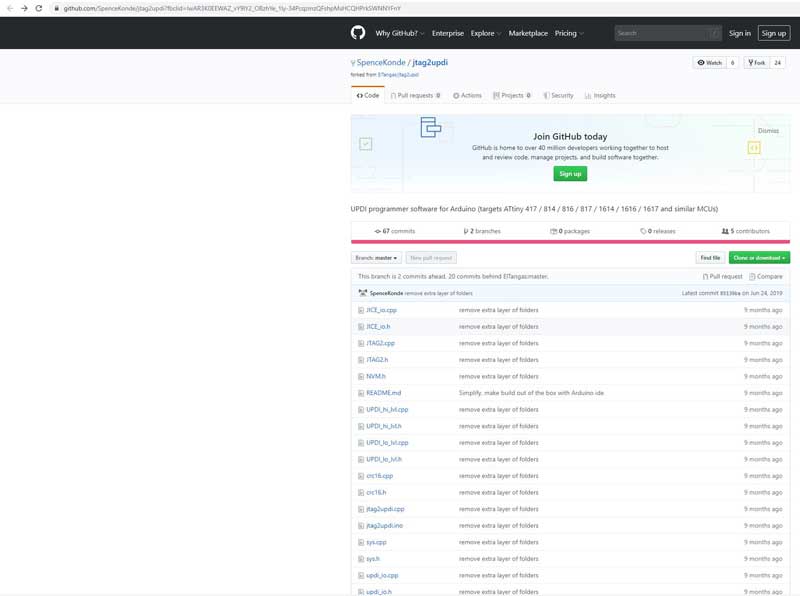The height and width of the screenshot is (596, 800).
Task: Open the jtag2updi.ino file
Action: (384, 526)
